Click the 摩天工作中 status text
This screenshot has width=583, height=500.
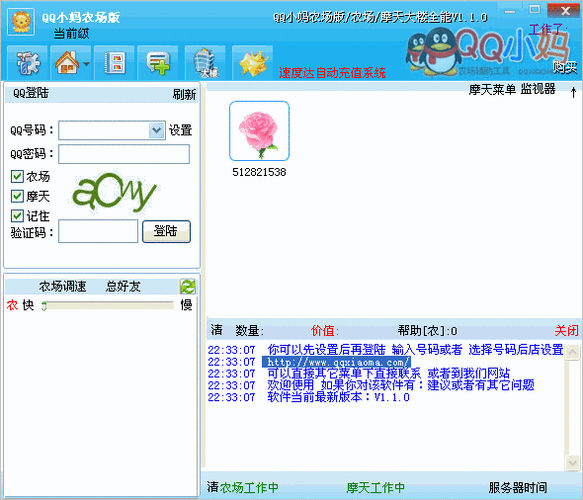tap(376, 487)
